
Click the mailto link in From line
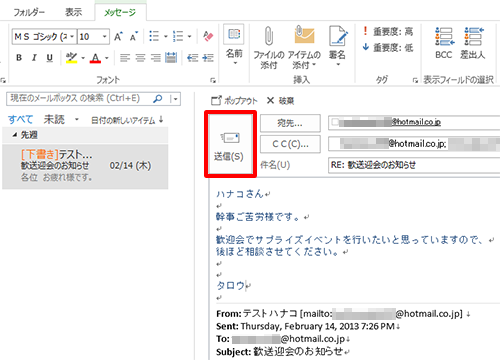click(381, 314)
